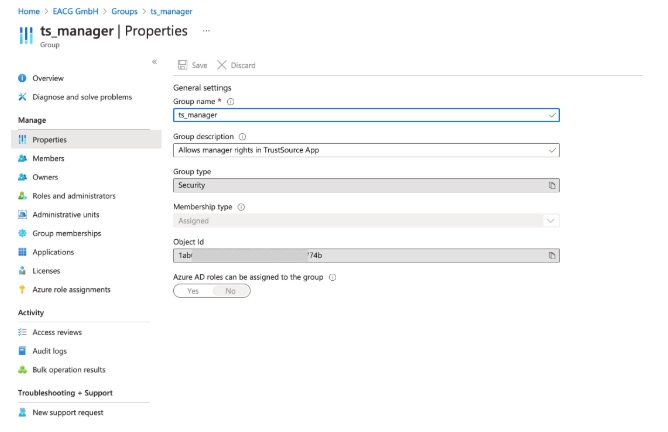The image size is (668, 432).
Task: Open Access reviews
Action: (57, 332)
